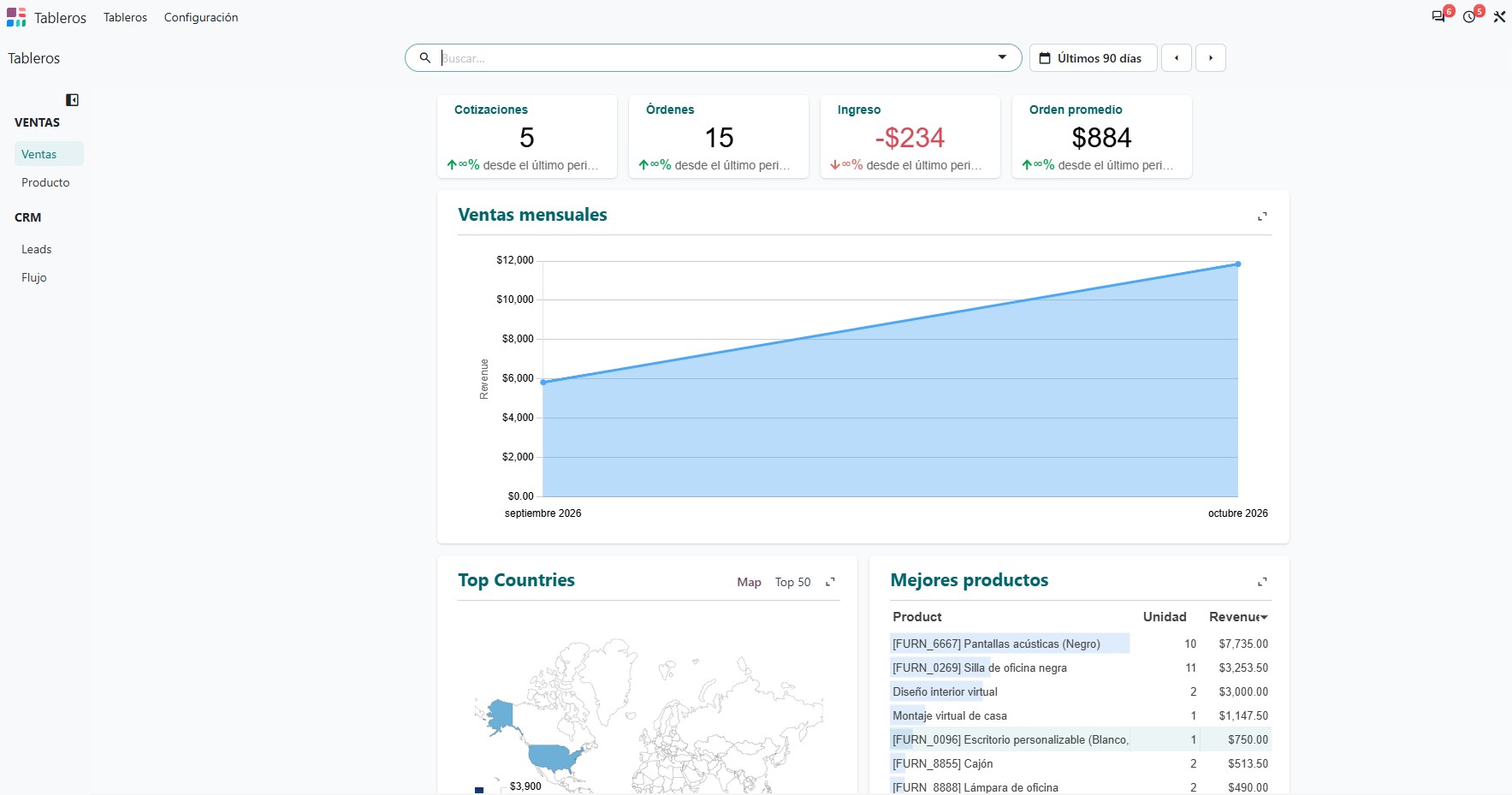Image resolution: width=1512 pixels, height=795 pixels.
Task: Select Silla de oficina negra product row
Action: click(x=1080, y=667)
